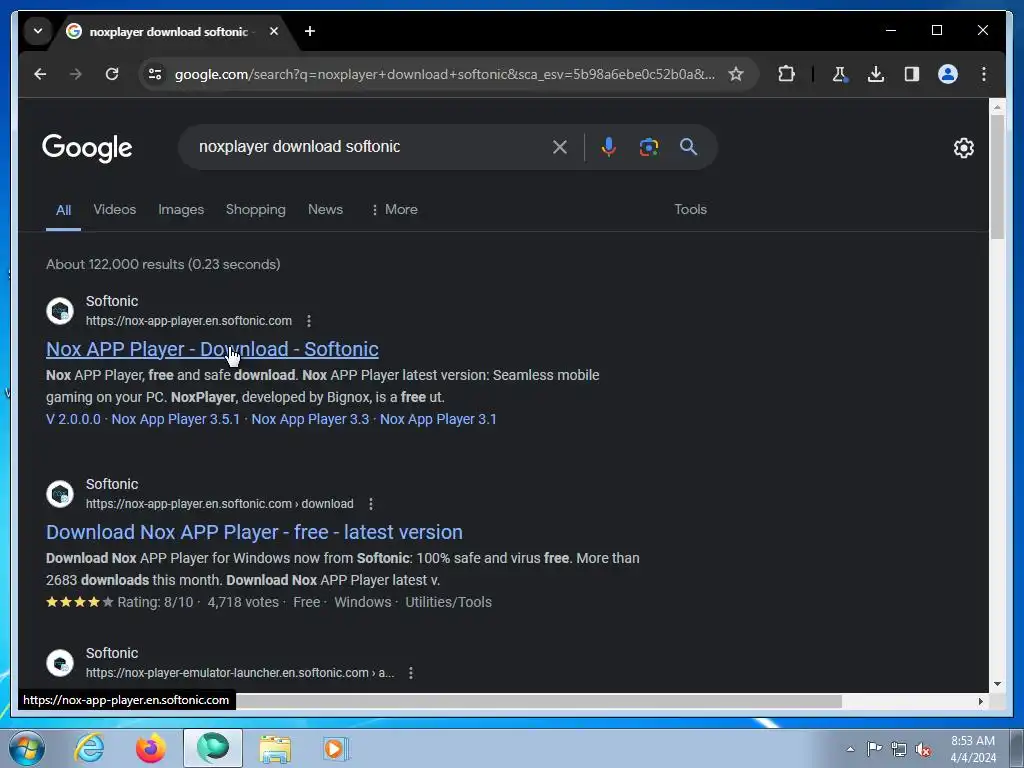The height and width of the screenshot is (768, 1024).
Task: Select the All results tab
Action: [x=63, y=210]
